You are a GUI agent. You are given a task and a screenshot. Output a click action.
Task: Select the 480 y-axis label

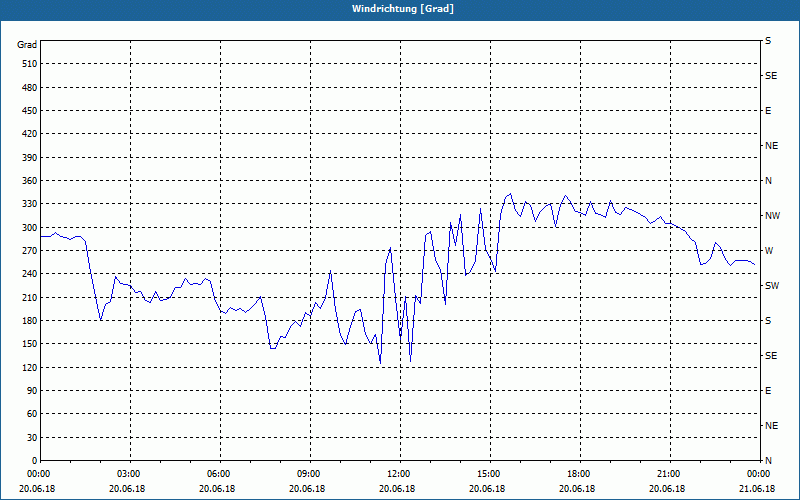pyautogui.click(x=30, y=88)
